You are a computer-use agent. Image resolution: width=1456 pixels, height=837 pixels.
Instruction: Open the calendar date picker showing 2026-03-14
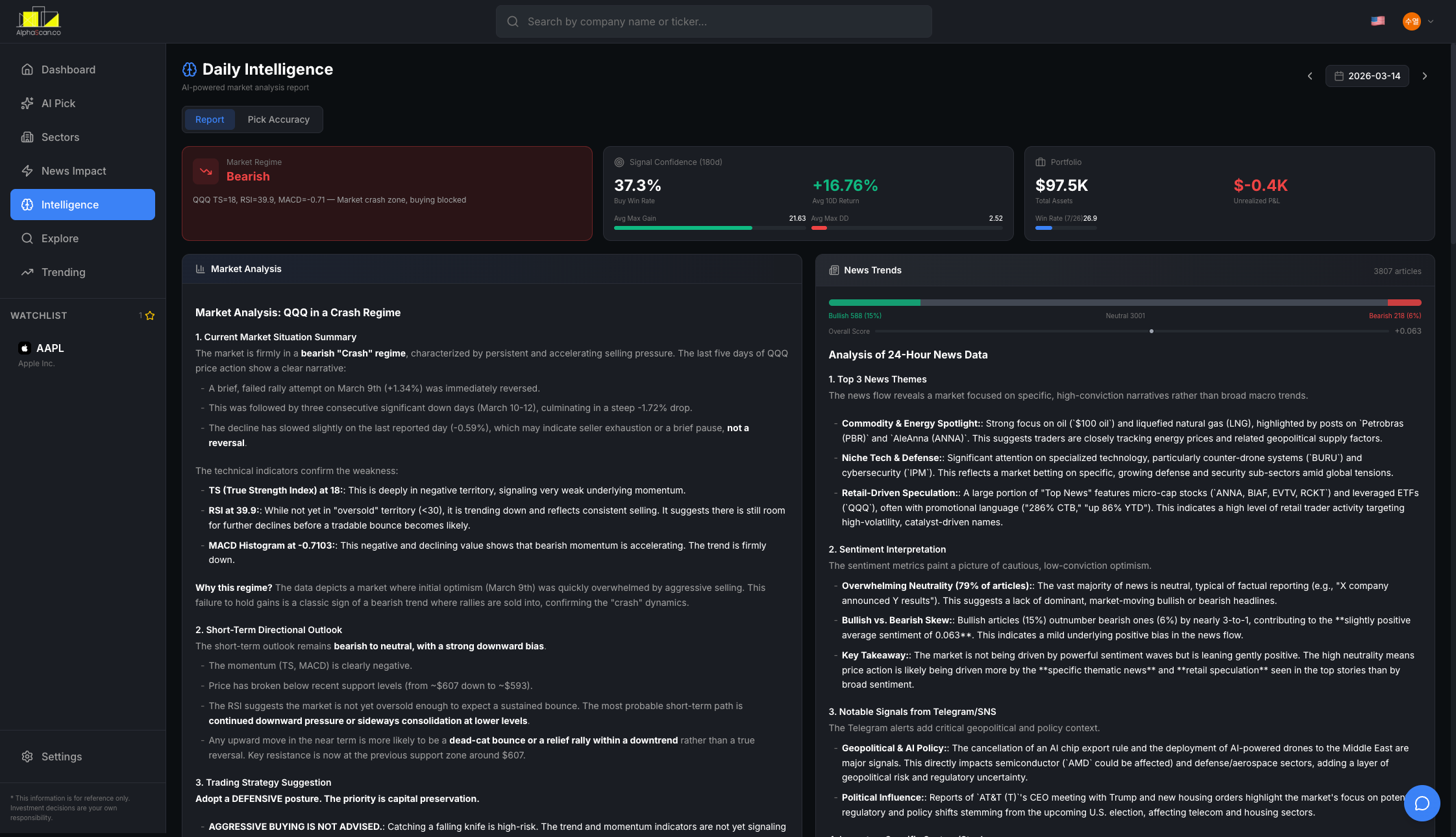(x=1366, y=76)
